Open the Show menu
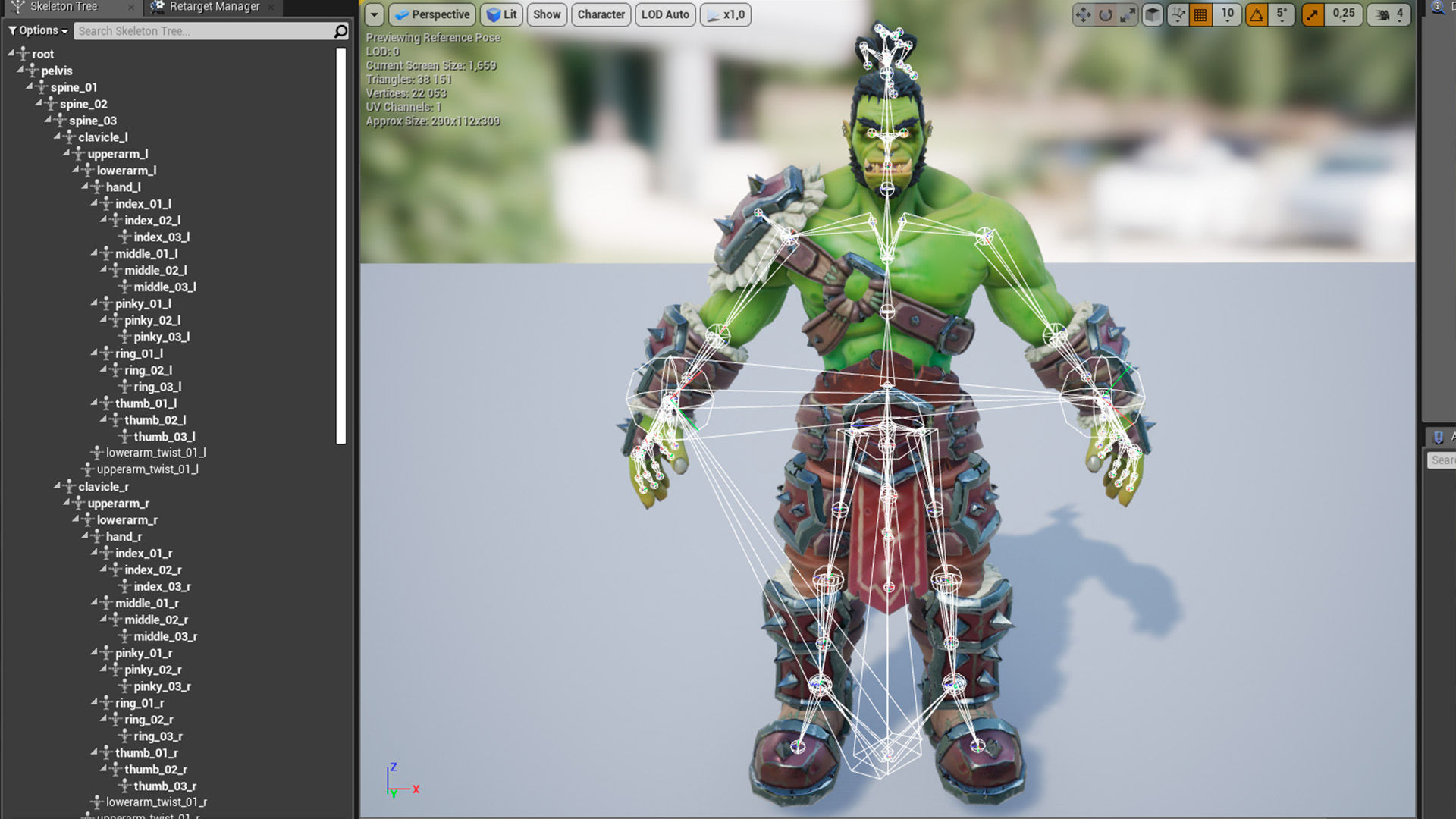This screenshot has height=819, width=1456. [x=547, y=14]
